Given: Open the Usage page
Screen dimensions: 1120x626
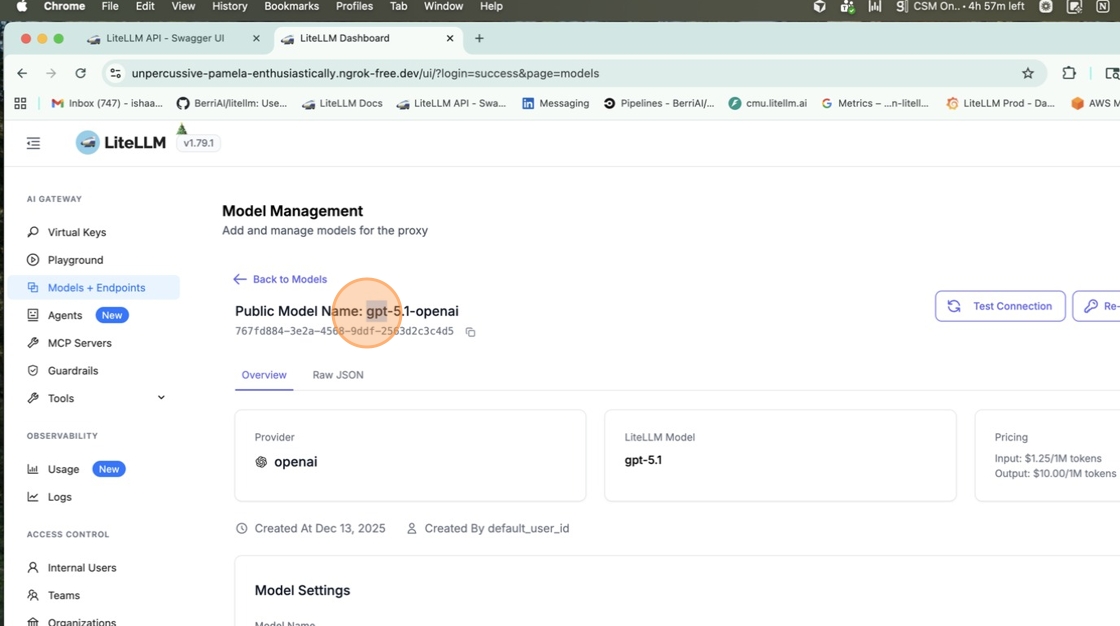Looking at the screenshot, I should pos(63,470).
